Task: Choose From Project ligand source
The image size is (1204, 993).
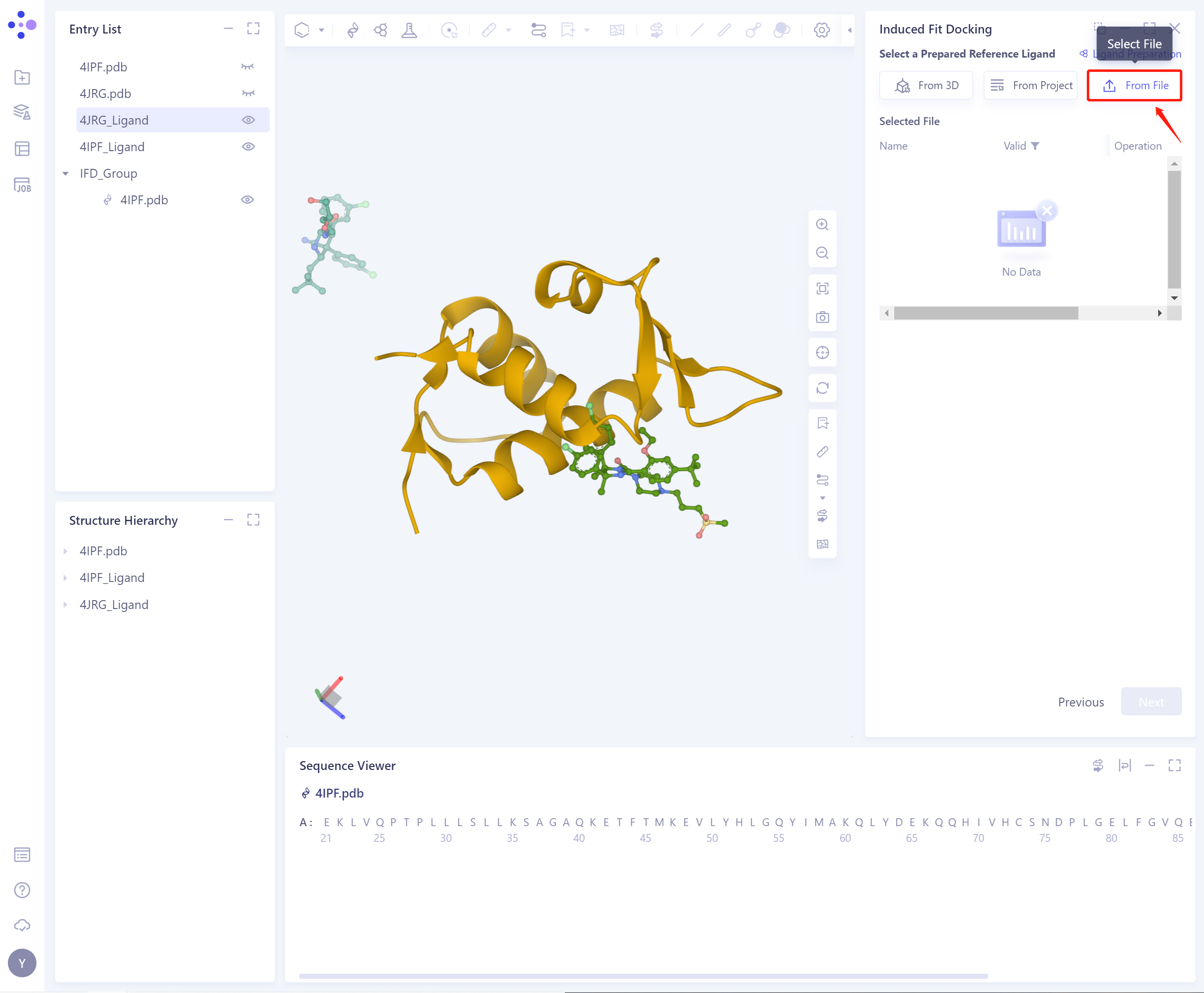Action: point(1031,85)
